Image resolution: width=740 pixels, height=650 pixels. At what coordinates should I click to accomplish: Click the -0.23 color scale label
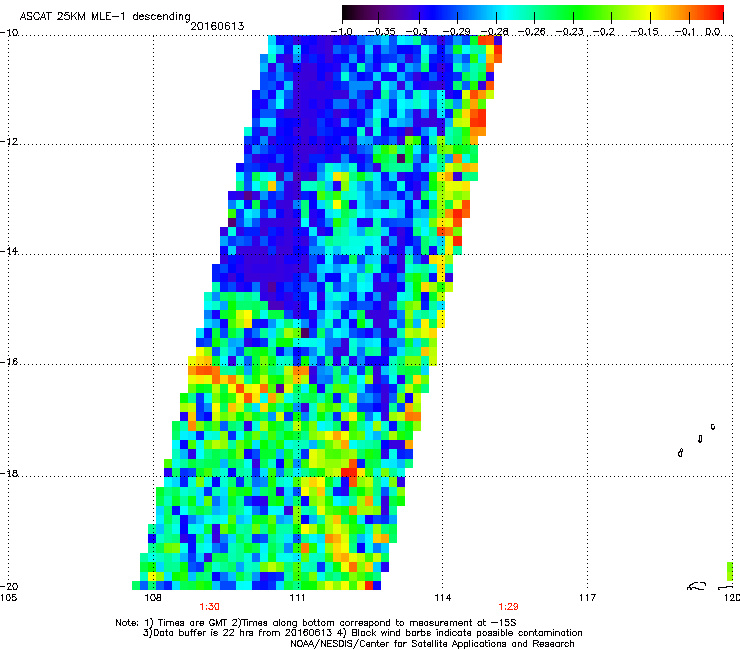tap(570, 32)
